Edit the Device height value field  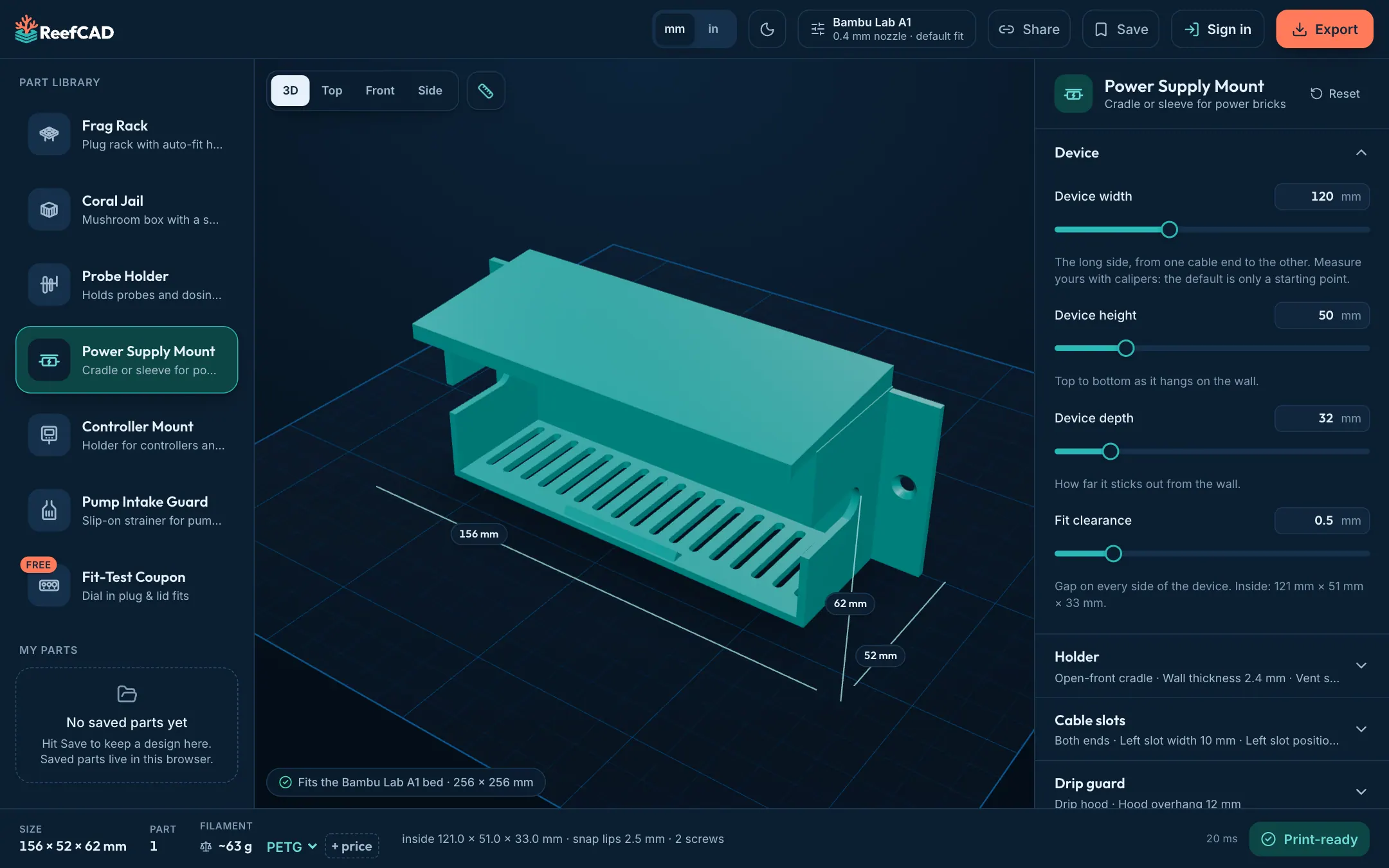point(1322,316)
